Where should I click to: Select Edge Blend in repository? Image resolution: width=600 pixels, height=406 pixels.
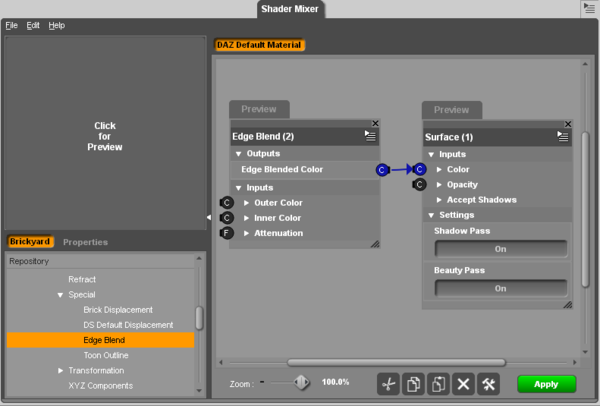(101, 340)
